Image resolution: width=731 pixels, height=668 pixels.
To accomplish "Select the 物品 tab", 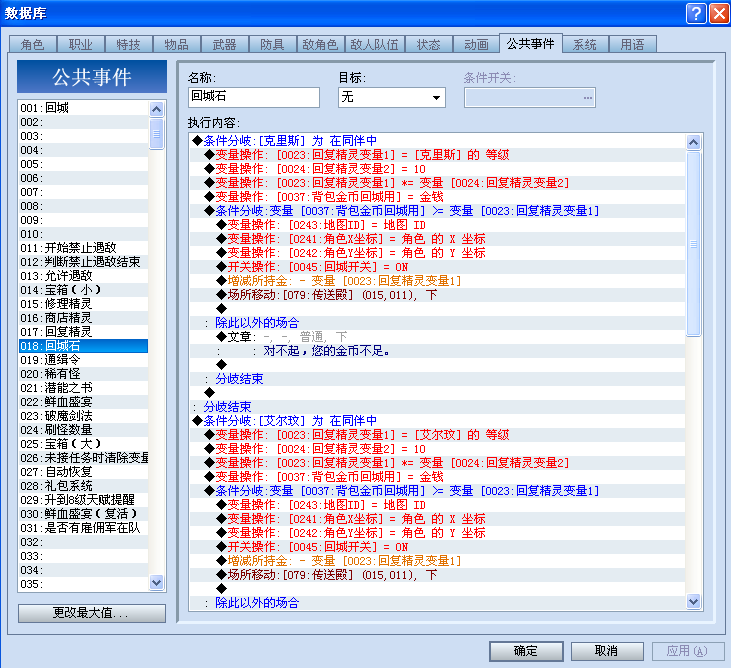I will click(x=176, y=45).
